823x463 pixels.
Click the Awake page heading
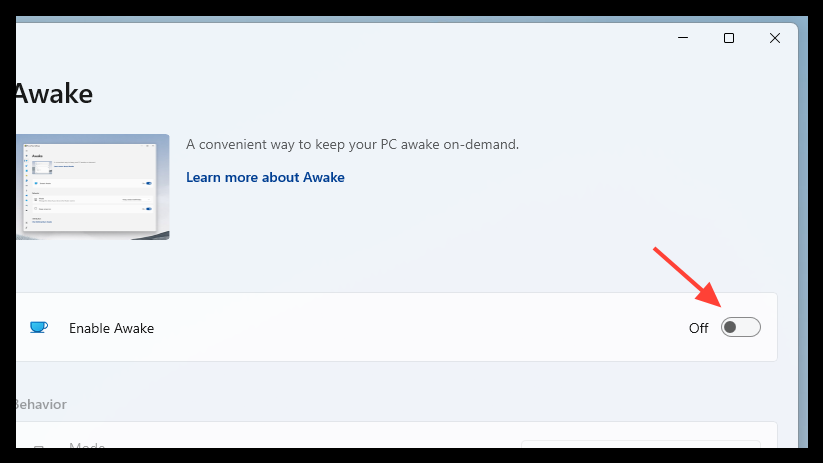coord(54,94)
